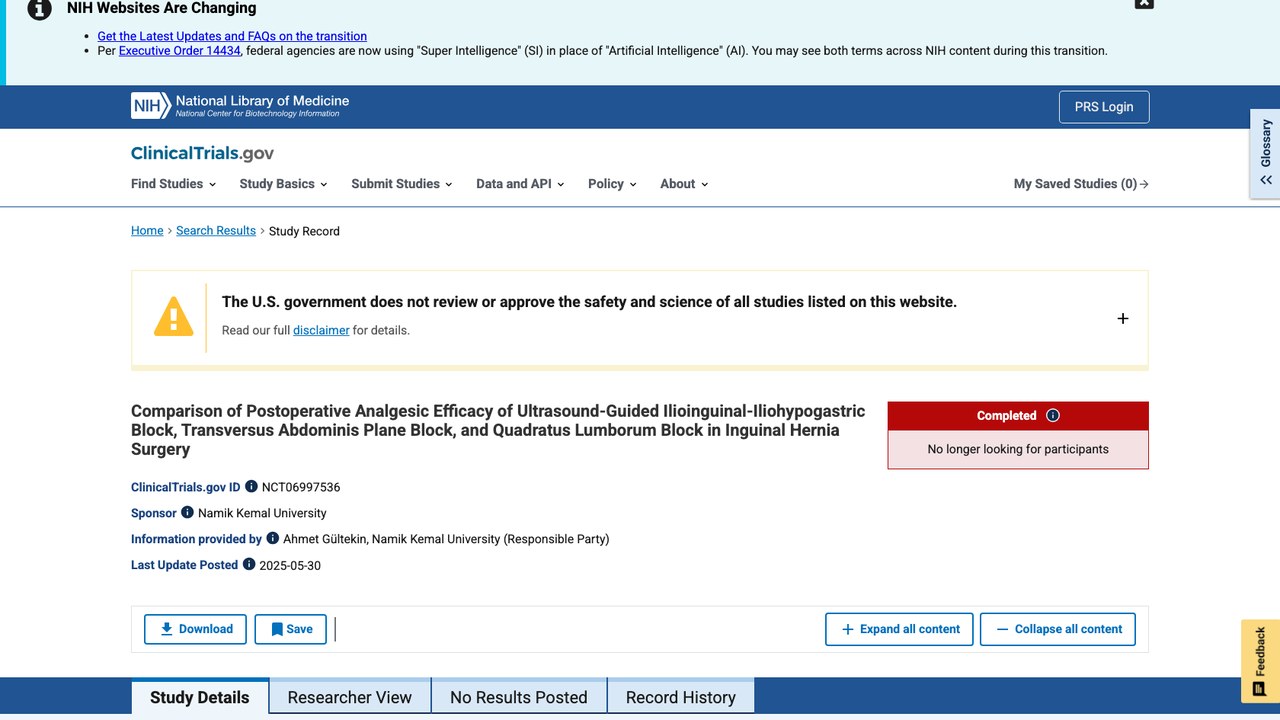1280x720 pixels.
Task: Return to Search Results breadcrumb
Action: coord(216,231)
